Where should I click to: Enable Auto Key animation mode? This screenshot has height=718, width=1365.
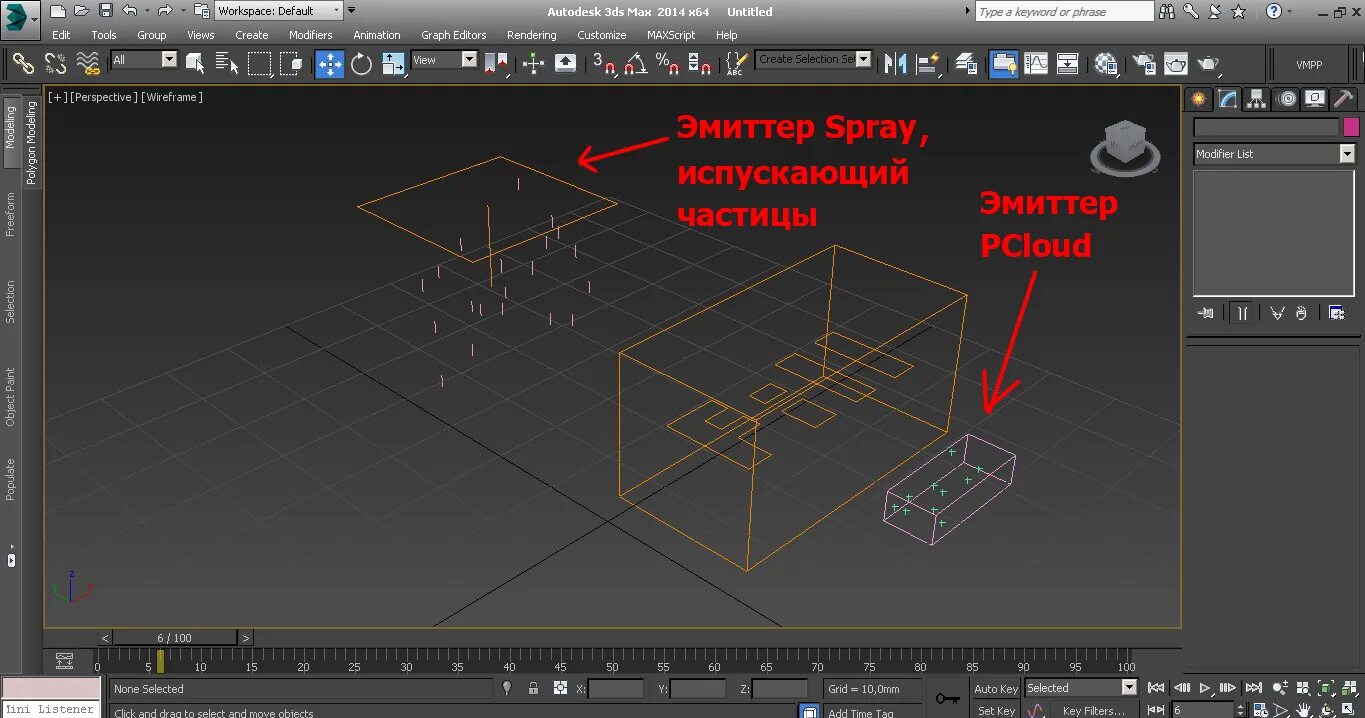point(995,688)
